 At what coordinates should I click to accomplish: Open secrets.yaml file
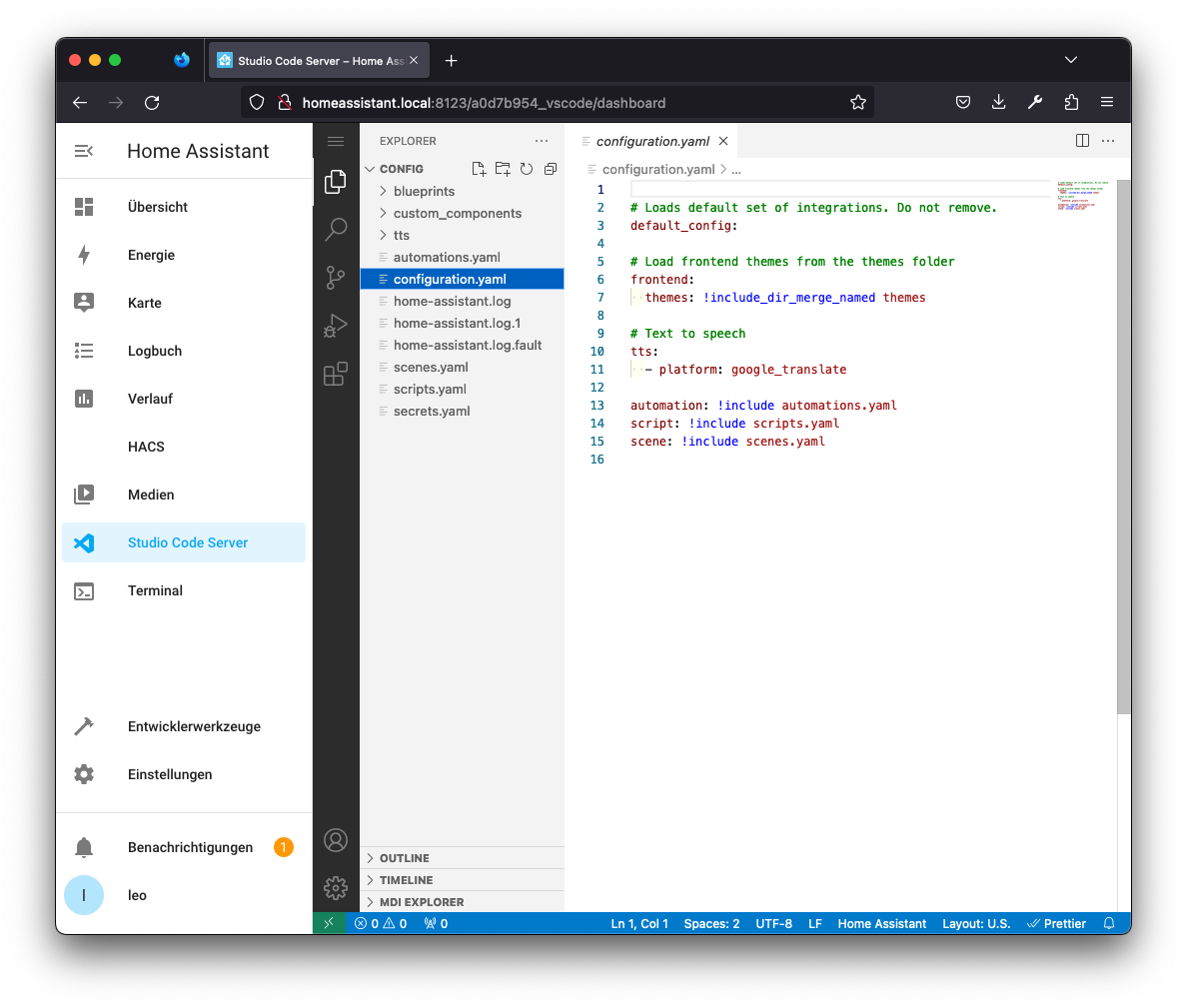click(462, 411)
